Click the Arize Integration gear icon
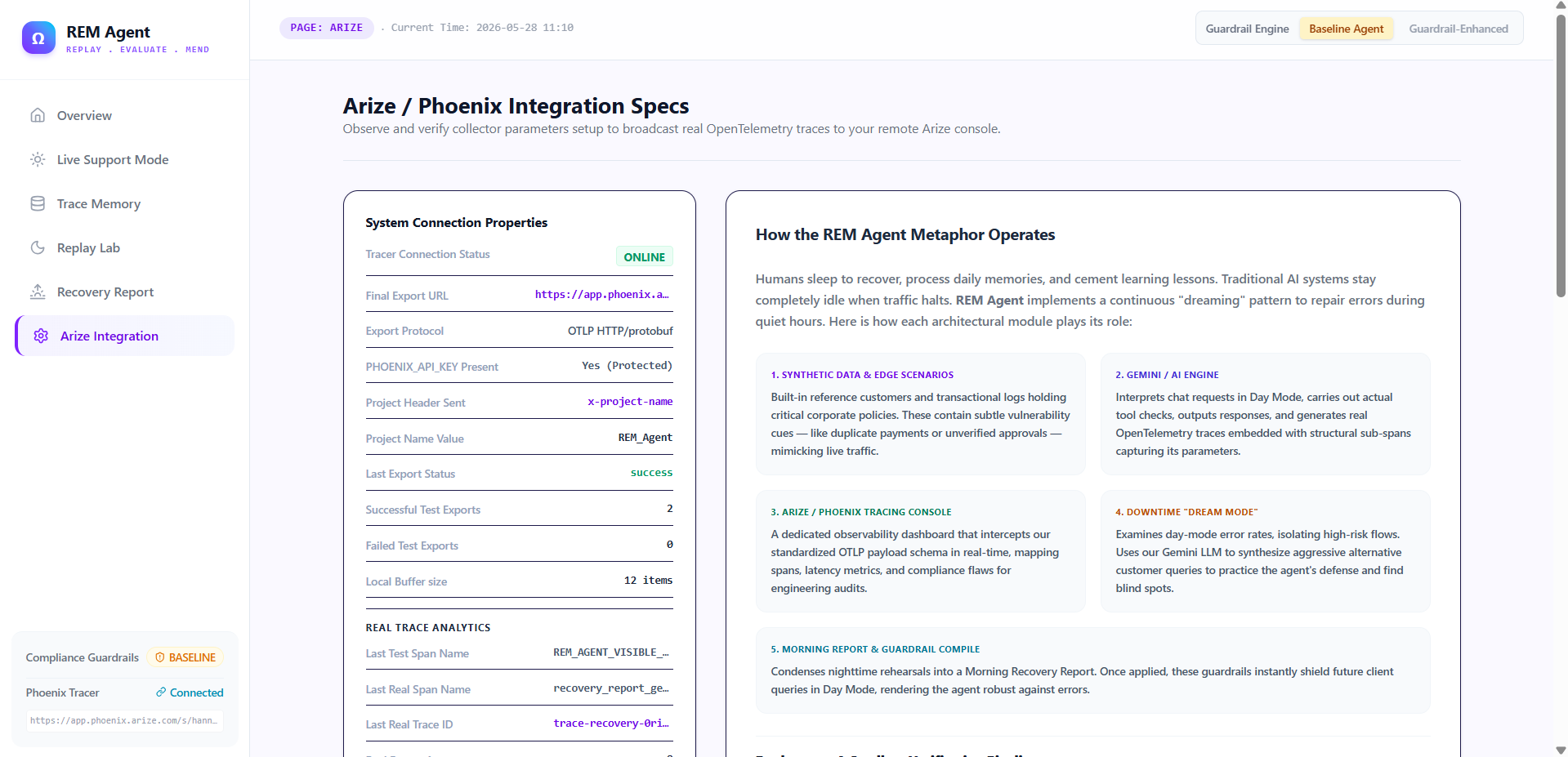The width and height of the screenshot is (1568, 757). (x=41, y=336)
